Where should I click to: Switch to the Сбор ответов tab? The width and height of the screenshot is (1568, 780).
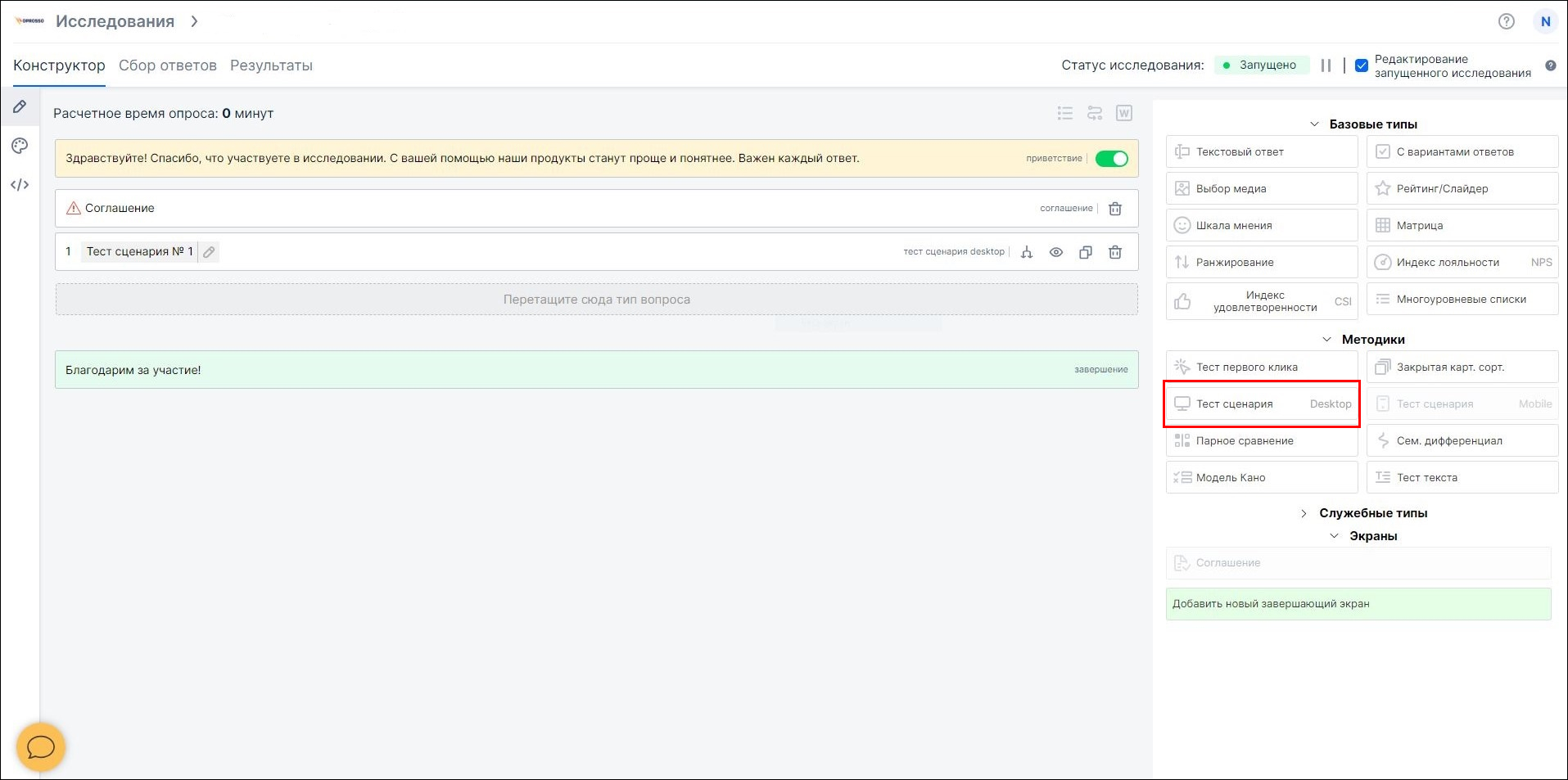(x=167, y=65)
